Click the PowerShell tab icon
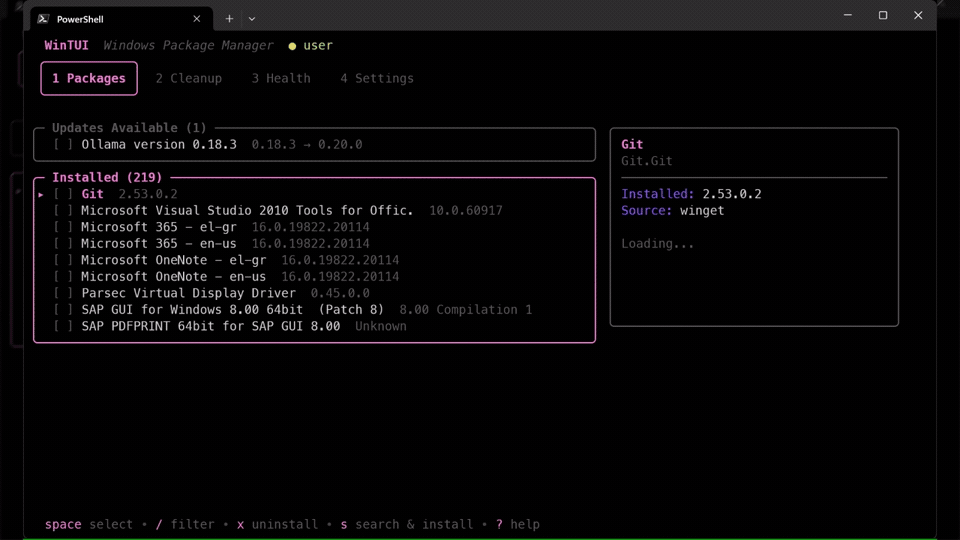Image resolution: width=960 pixels, height=540 pixels. point(43,19)
